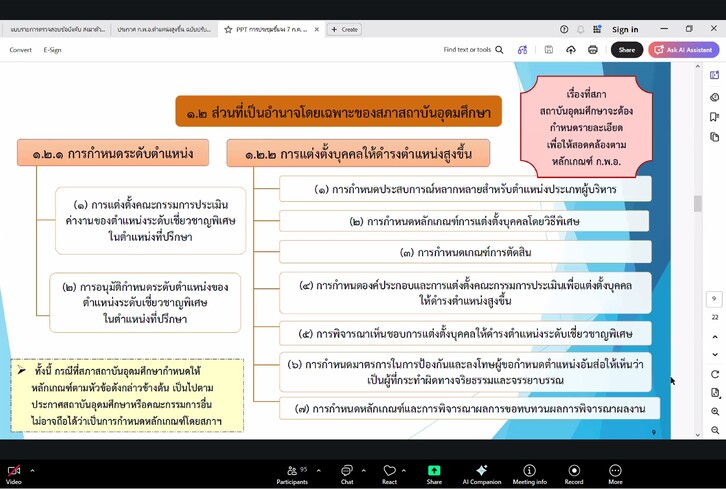Screen dimensions: 726x489
Task: Close the PPT document tab
Action: [x=317, y=29]
